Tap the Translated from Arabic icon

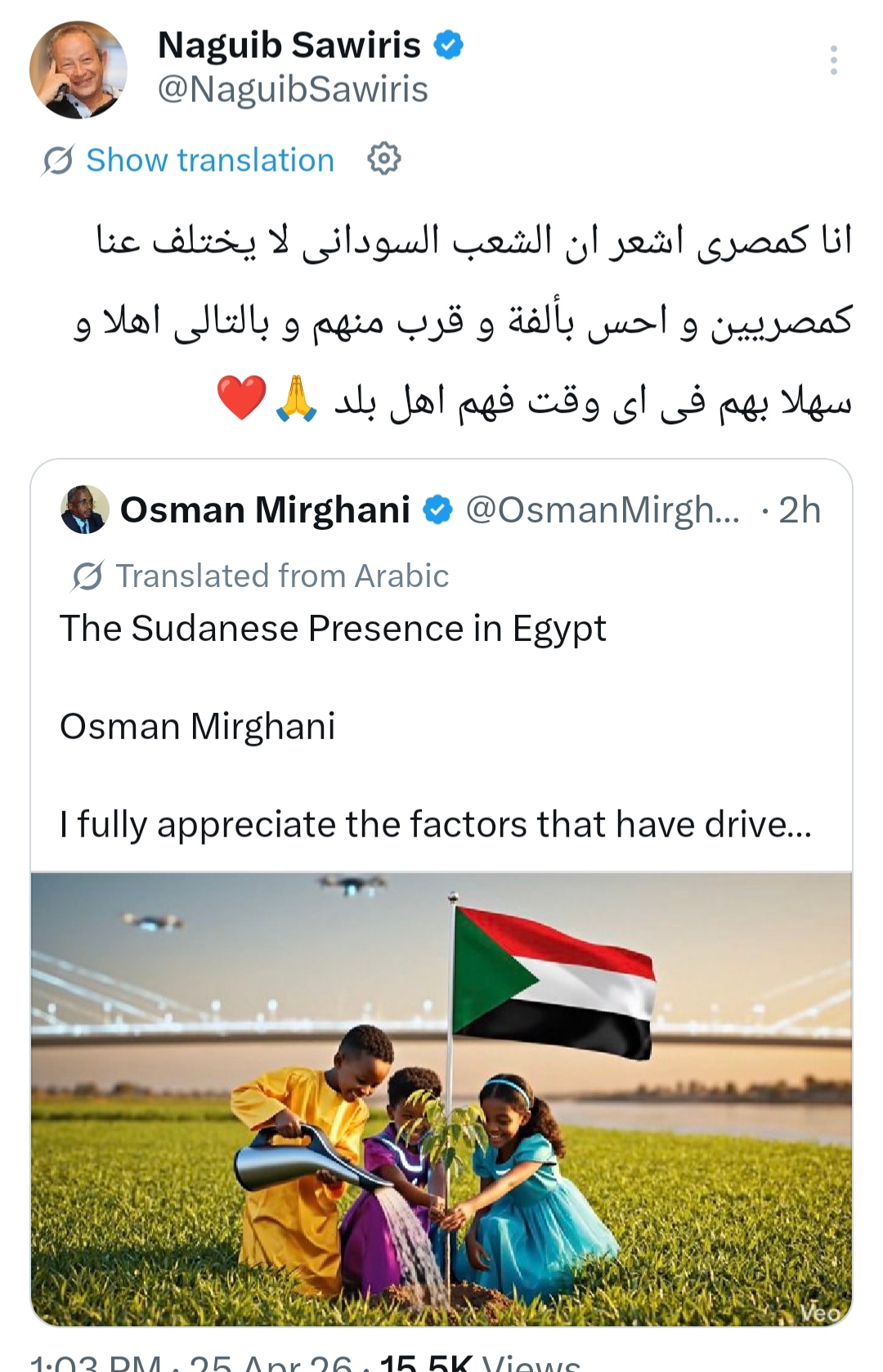point(87,576)
